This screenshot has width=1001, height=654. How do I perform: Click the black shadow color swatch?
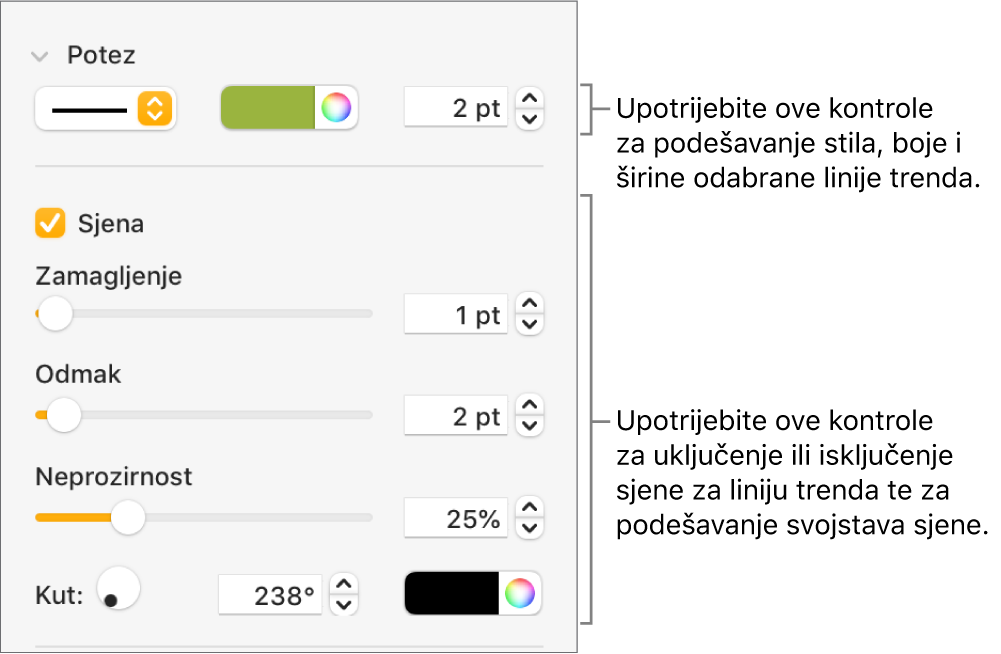[x=452, y=594]
